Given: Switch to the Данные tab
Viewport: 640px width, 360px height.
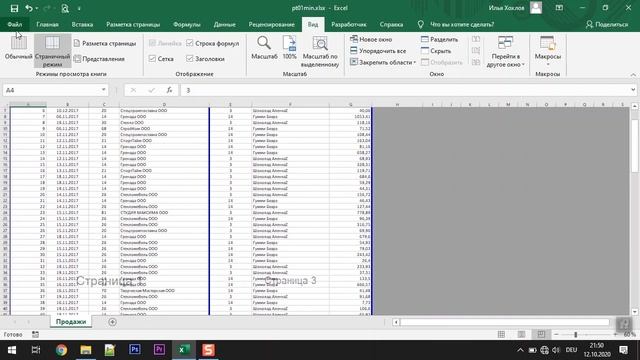Looking at the screenshot, I should pyautogui.click(x=224, y=24).
